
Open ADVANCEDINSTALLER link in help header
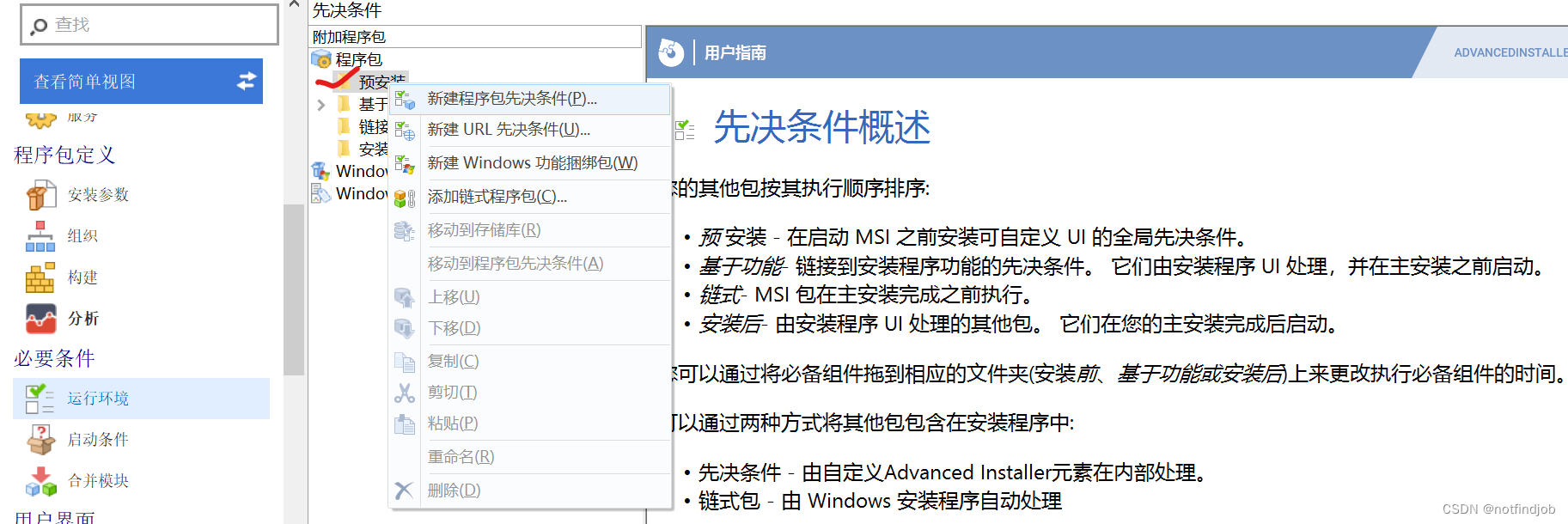pos(1510,52)
